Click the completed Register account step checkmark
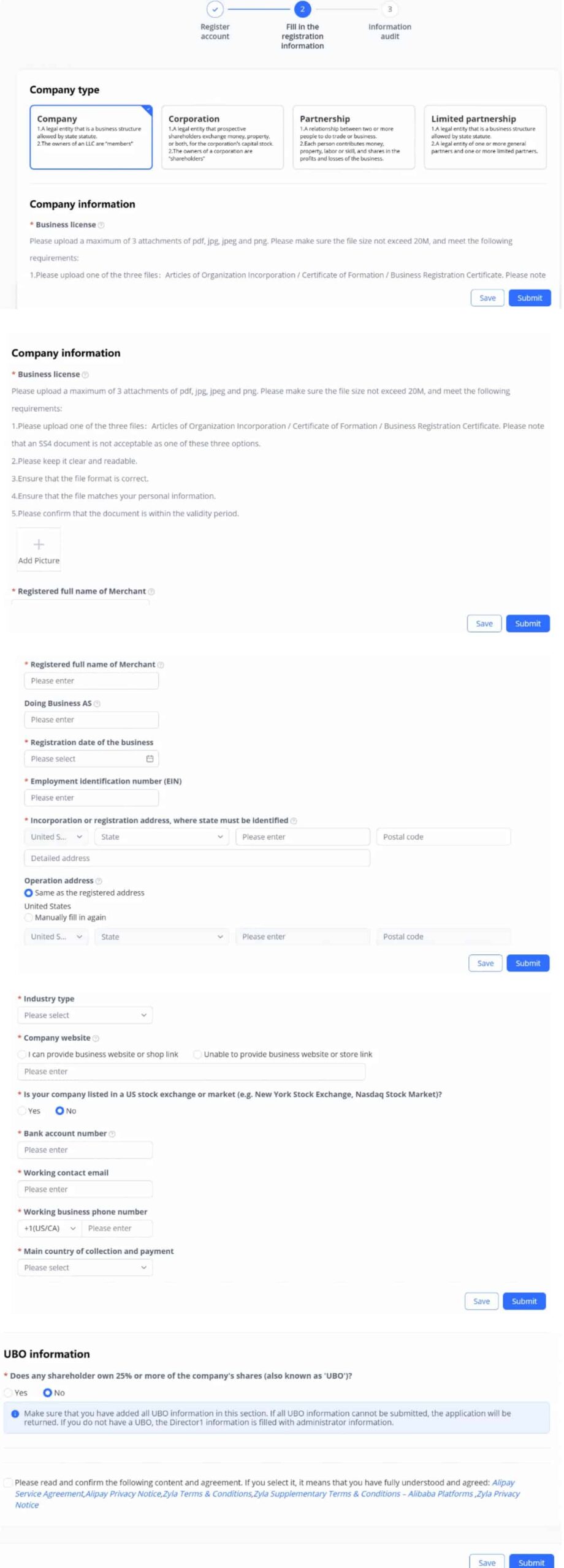Viewport: 564px width, 1568px height. [x=215, y=10]
